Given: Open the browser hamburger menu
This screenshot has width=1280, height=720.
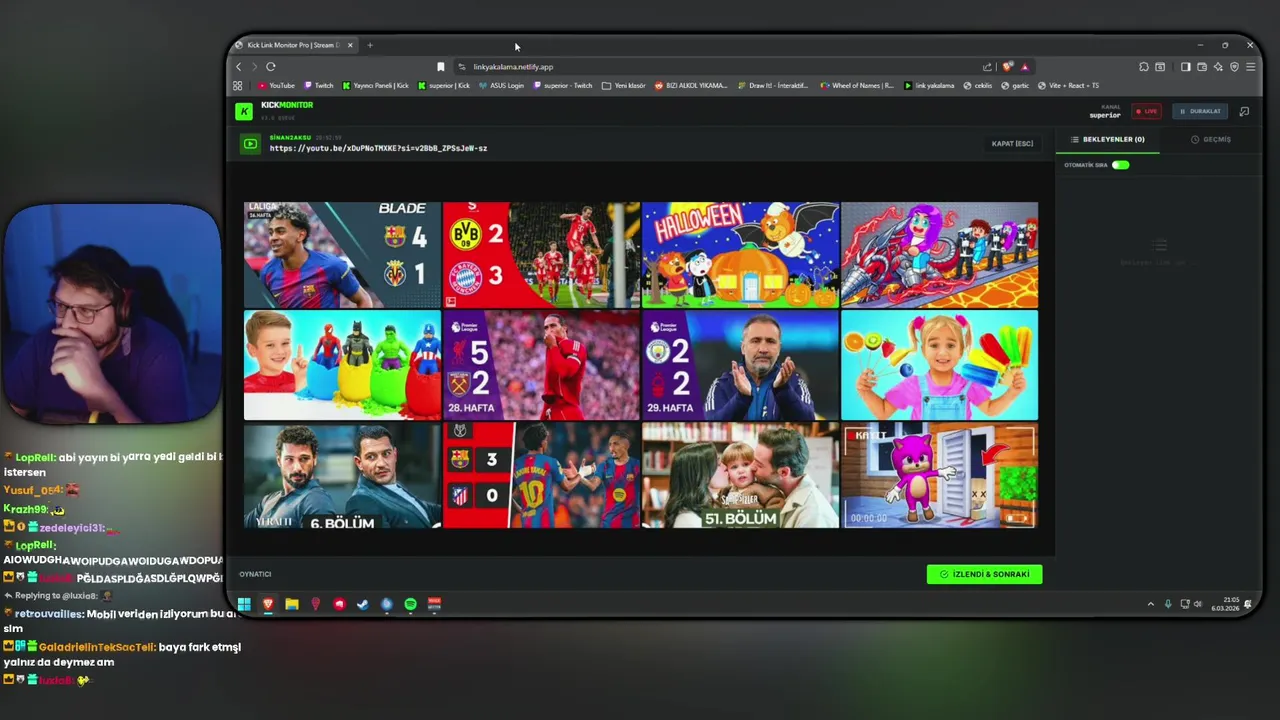Looking at the screenshot, I should click(1250, 67).
